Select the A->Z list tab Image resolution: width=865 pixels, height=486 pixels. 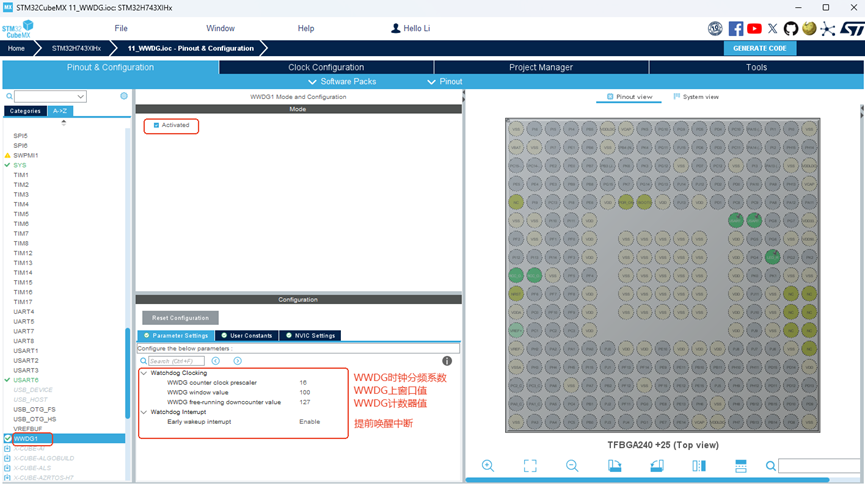coord(60,111)
